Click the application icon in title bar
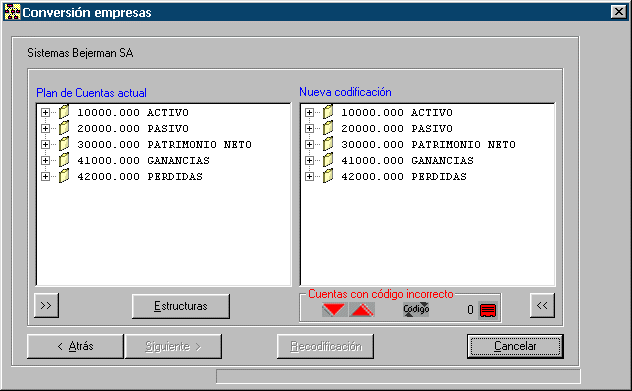Image resolution: width=632 pixels, height=391 pixels. click(x=12, y=12)
